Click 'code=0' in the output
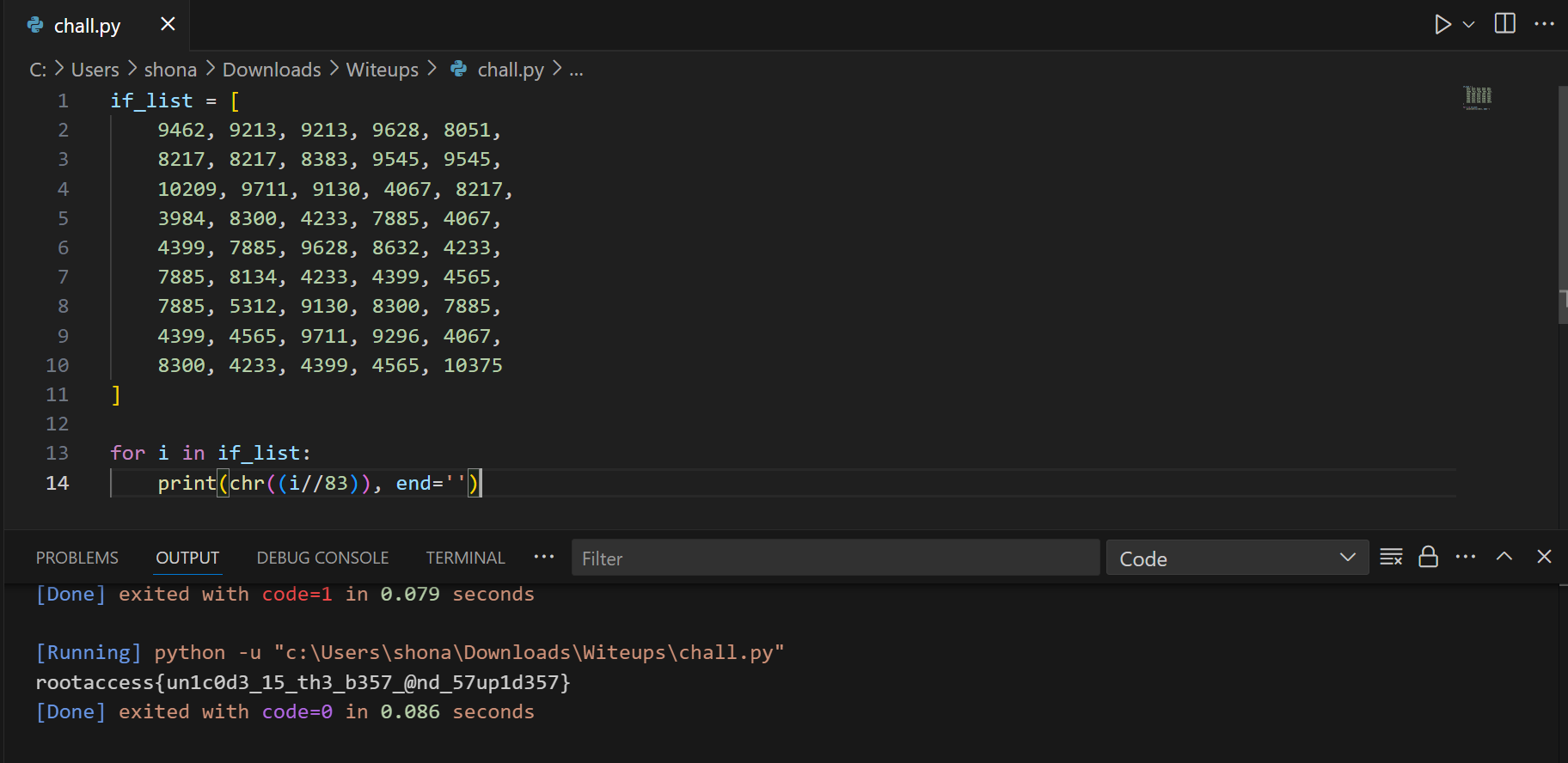 (x=297, y=711)
